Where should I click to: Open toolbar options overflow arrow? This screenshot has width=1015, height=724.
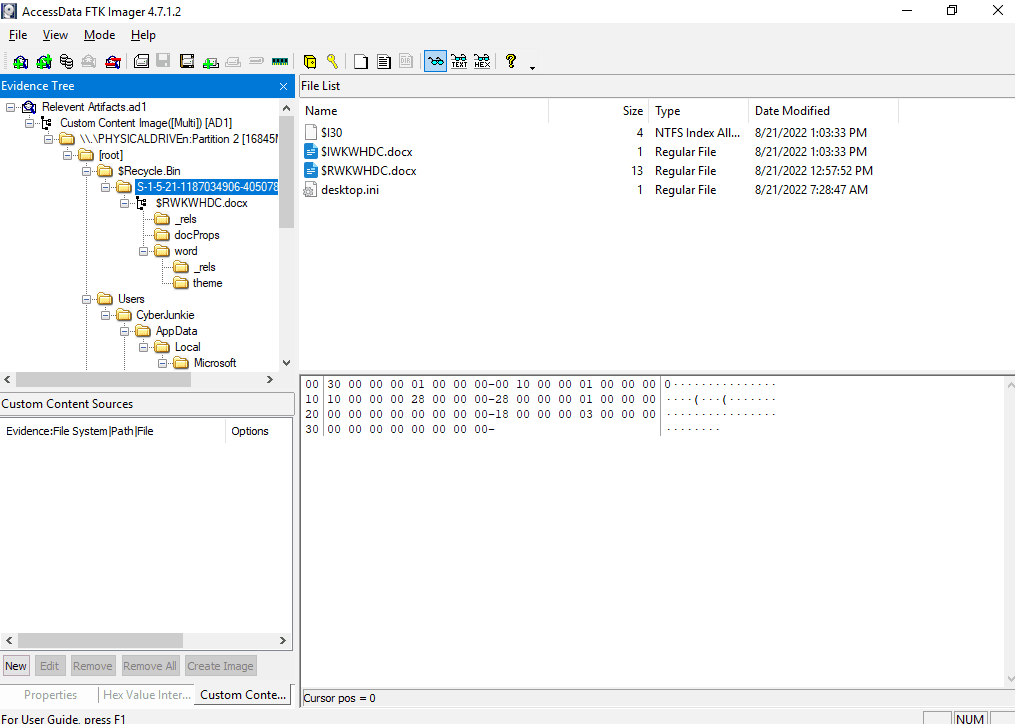point(532,67)
